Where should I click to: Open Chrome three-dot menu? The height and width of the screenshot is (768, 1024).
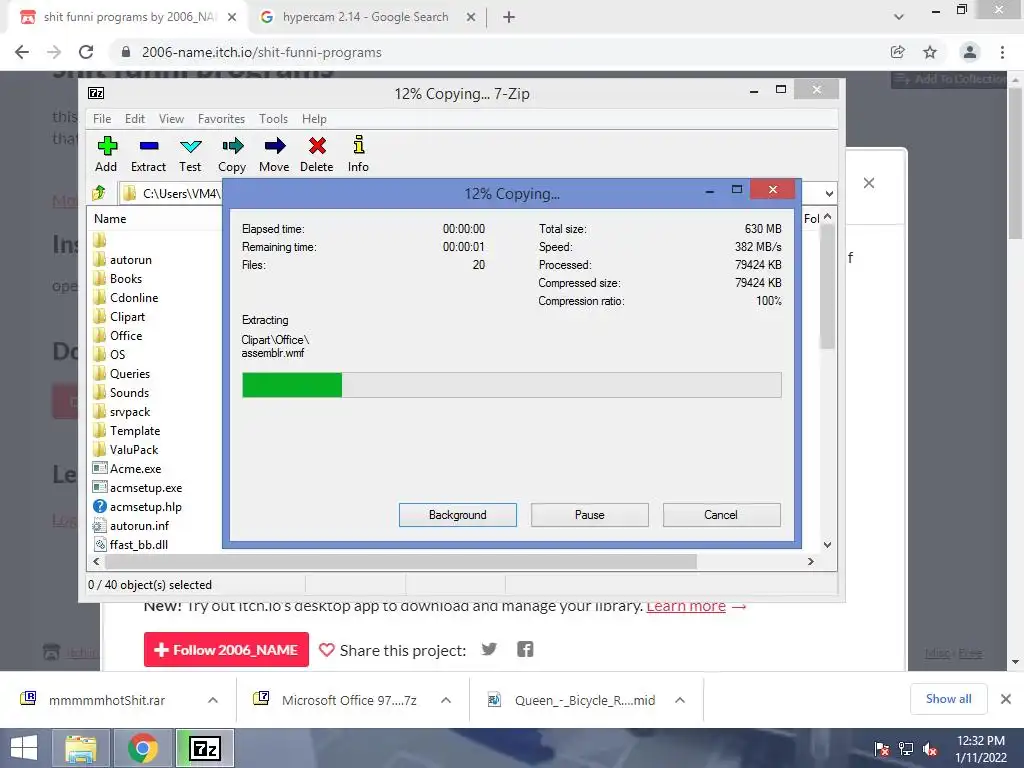(1002, 52)
